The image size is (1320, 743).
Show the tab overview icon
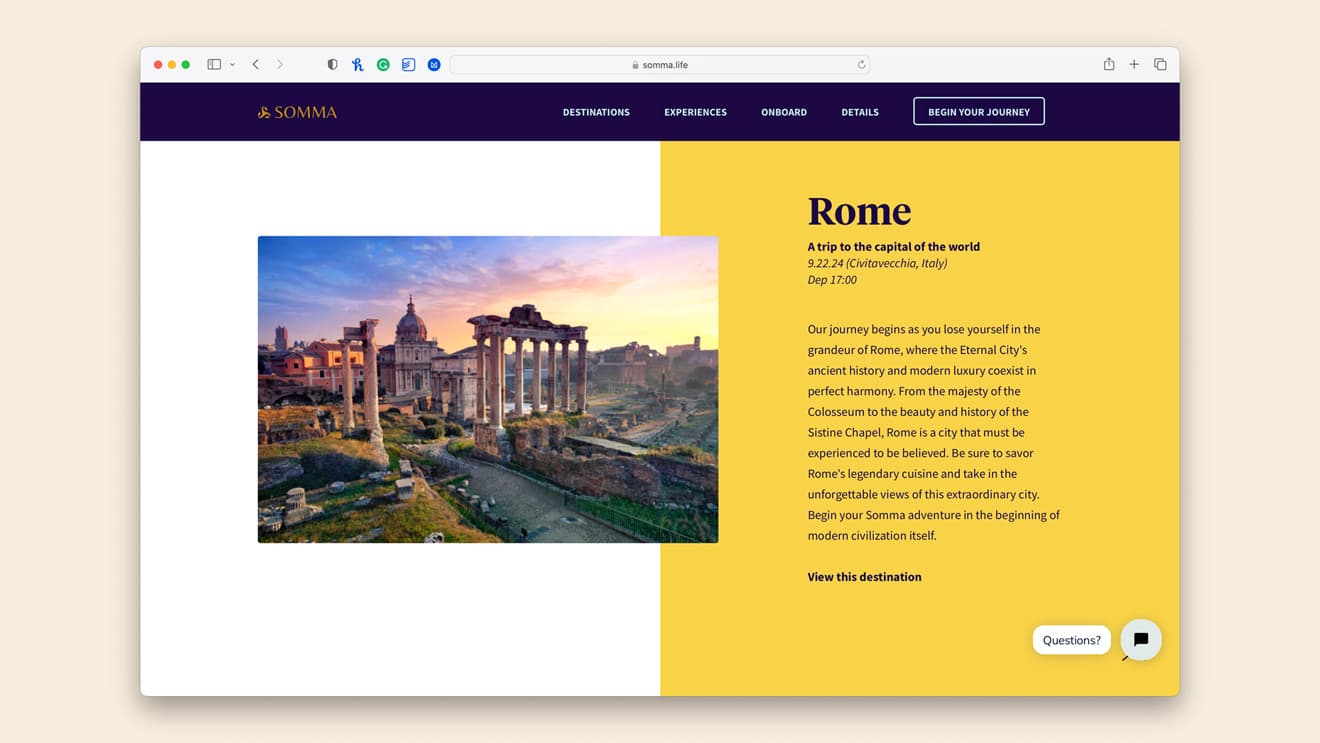click(x=1160, y=64)
